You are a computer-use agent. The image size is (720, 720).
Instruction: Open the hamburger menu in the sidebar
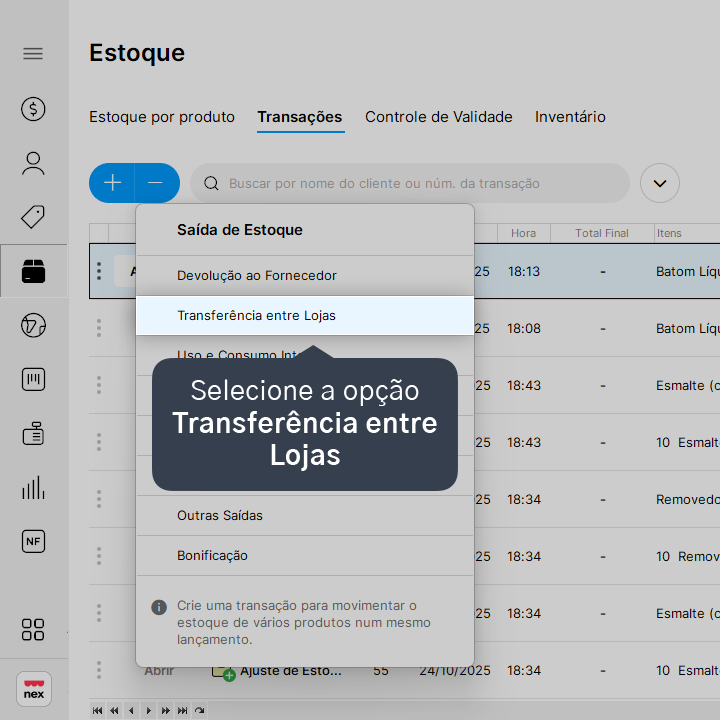tap(33, 54)
